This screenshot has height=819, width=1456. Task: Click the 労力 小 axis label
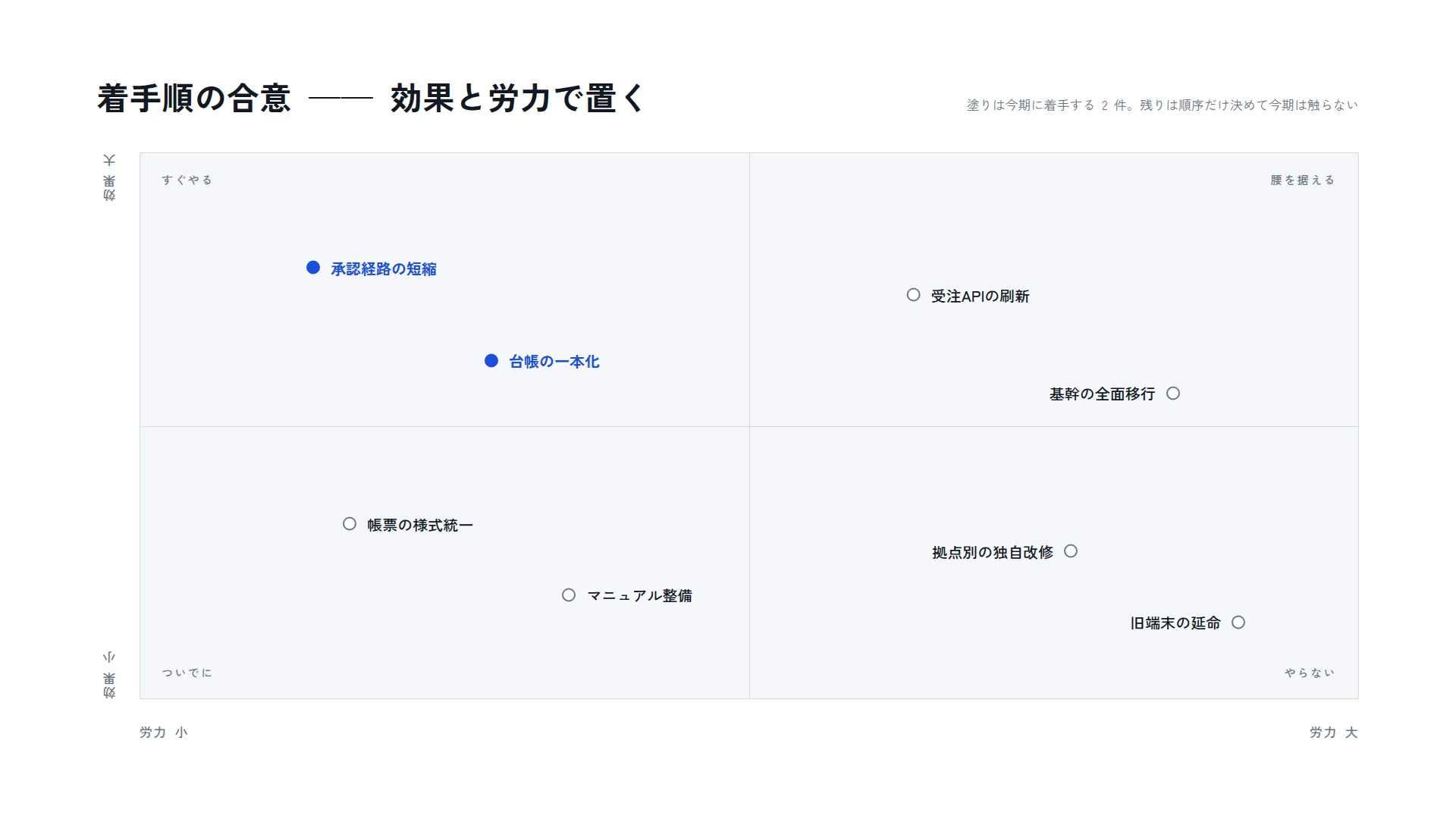point(164,733)
